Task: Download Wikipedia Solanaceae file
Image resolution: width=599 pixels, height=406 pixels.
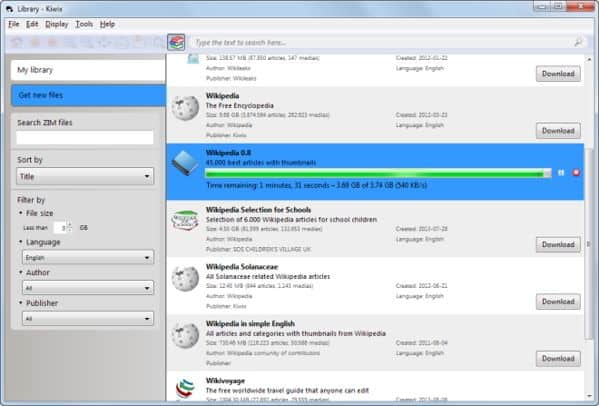Action: 558,302
